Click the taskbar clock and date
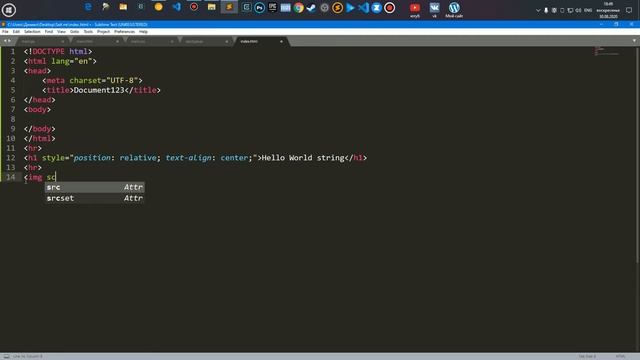640x360 pixels. 608,10
